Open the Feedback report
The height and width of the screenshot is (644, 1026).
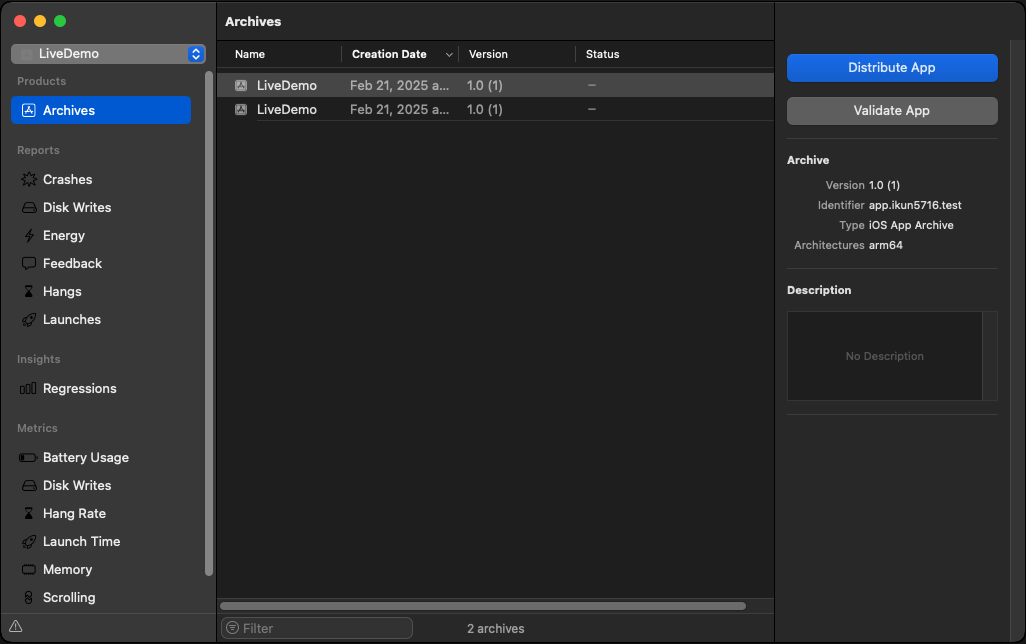tap(72, 264)
